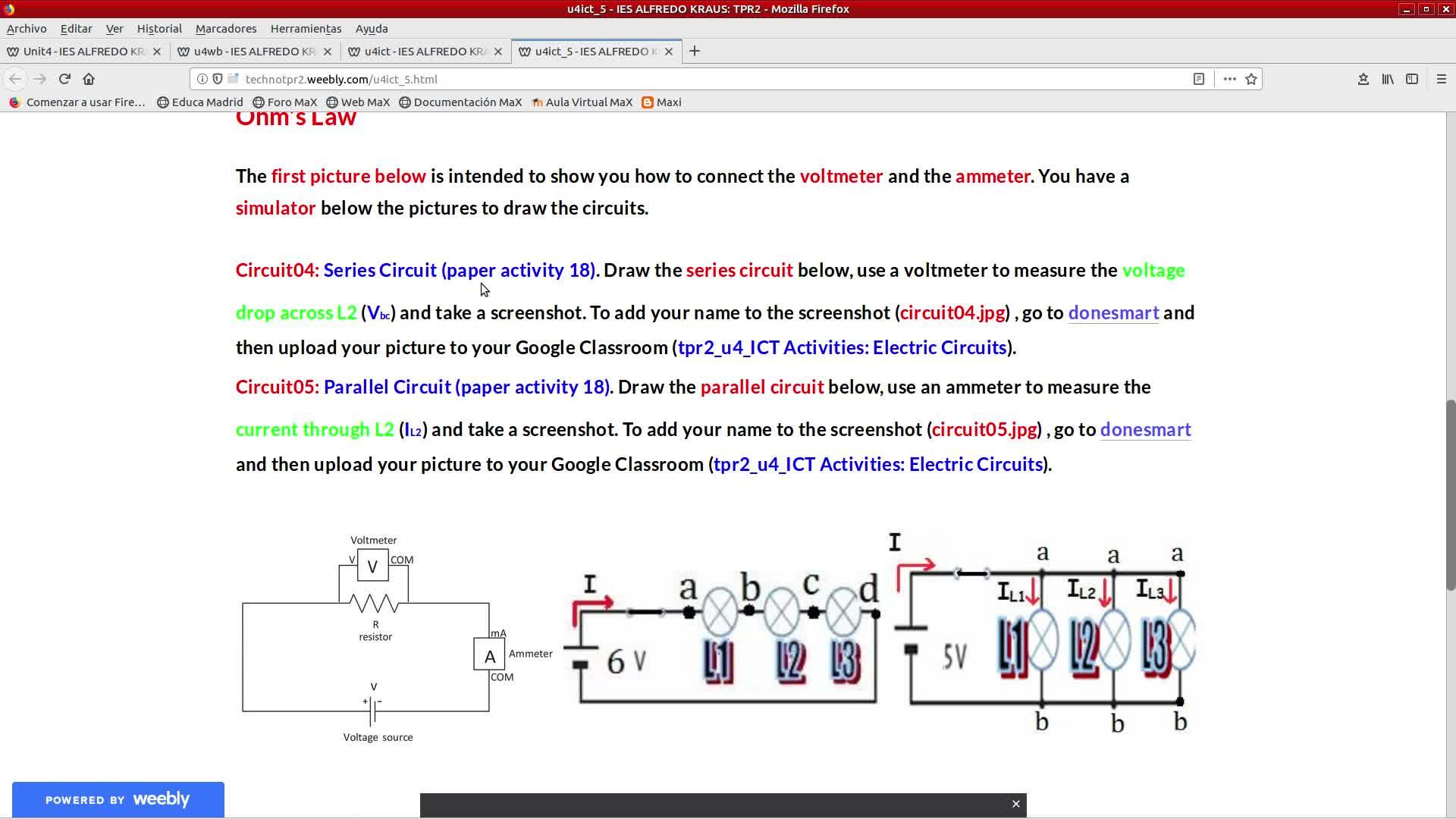
Task: Bookmark this page with star icon
Action: (x=1251, y=79)
